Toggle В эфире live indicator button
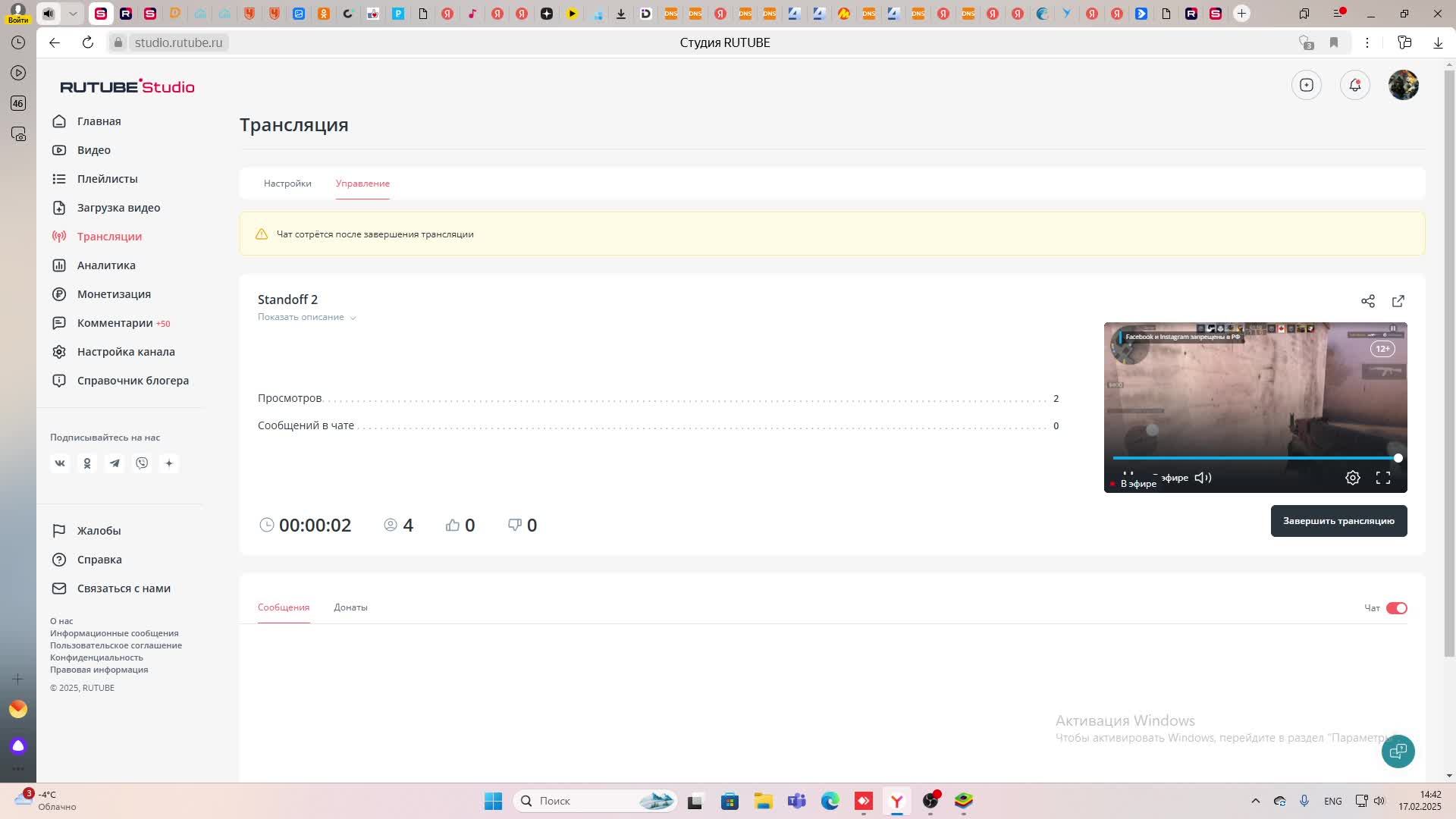Viewport: 1456px width, 819px height. tap(1135, 484)
